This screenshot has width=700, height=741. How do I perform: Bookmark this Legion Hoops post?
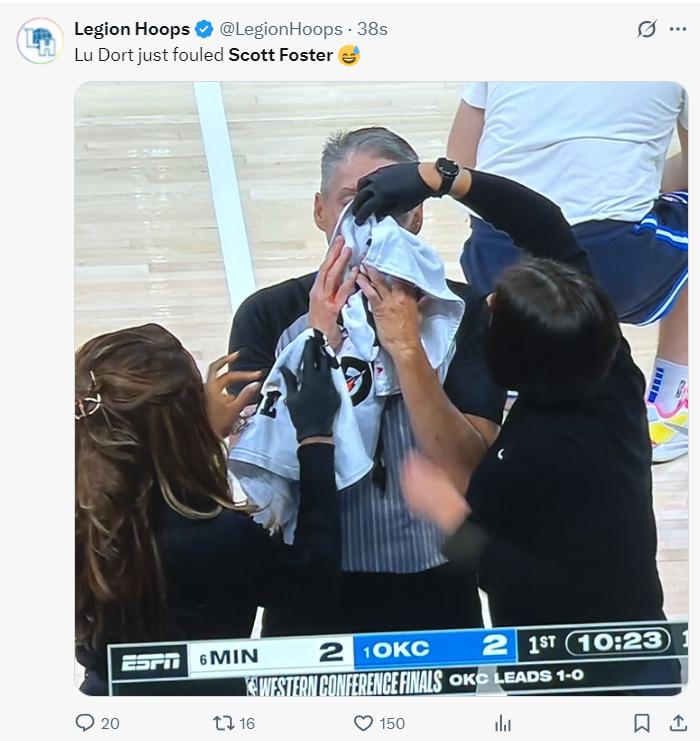[642, 723]
